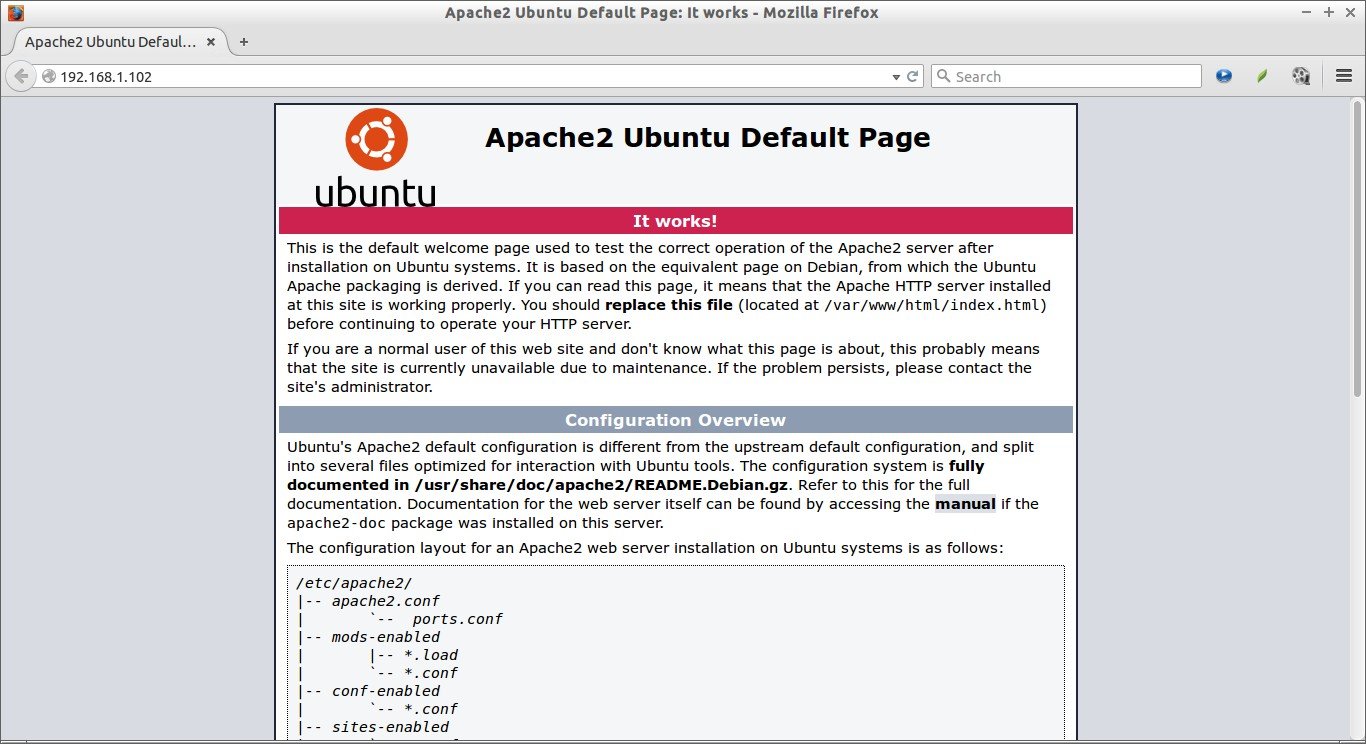Click the blue play-button add-on icon
Viewport: 1366px width, 744px height.
pos(1224,76)
